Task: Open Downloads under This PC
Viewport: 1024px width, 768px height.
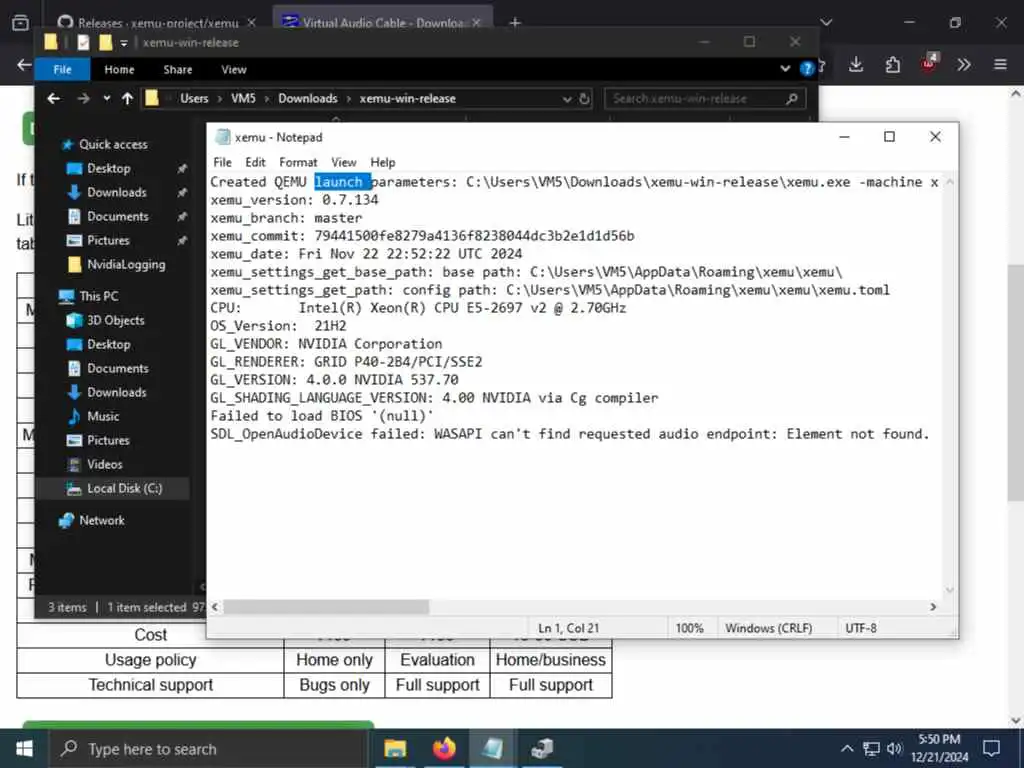Action: (x=116, y=392)
